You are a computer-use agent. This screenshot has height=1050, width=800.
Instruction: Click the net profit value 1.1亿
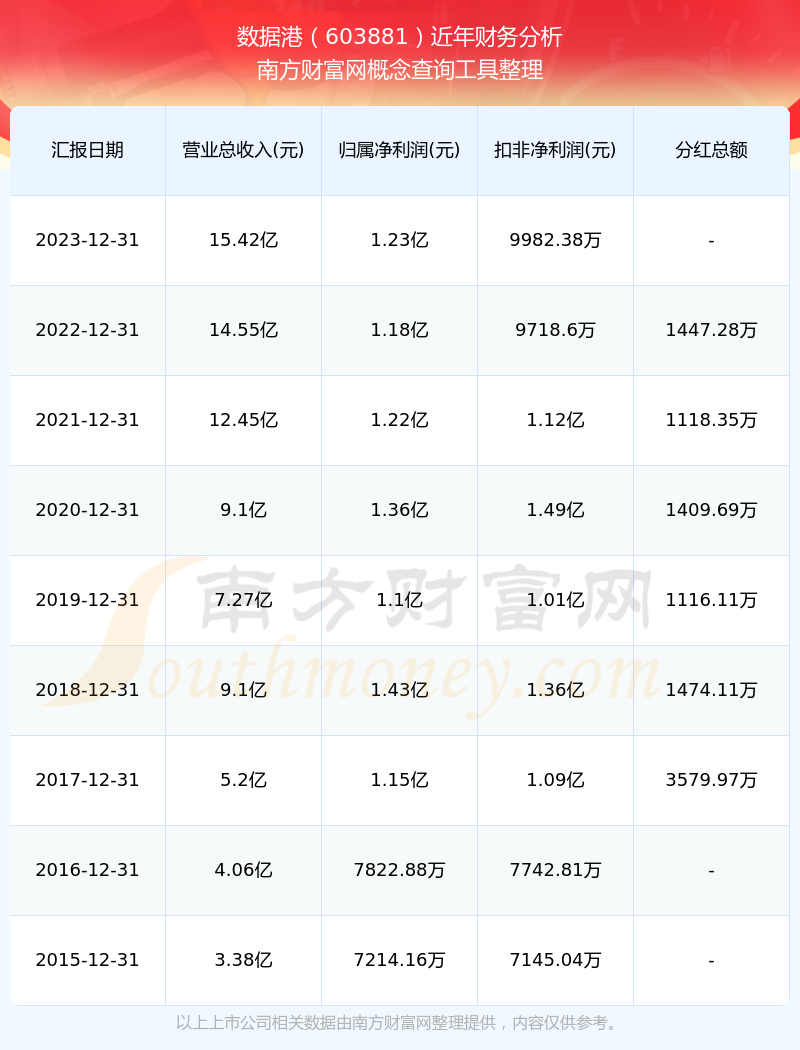pyautogui.click(x=400, y=600)
